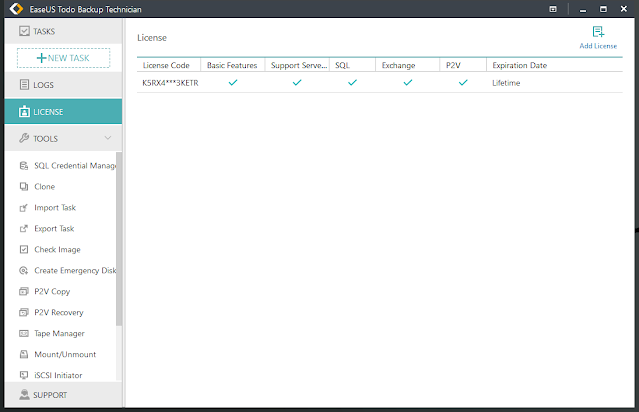The image size is (639, 412).
Task: Choose Import Task
Action: point(55,207)
